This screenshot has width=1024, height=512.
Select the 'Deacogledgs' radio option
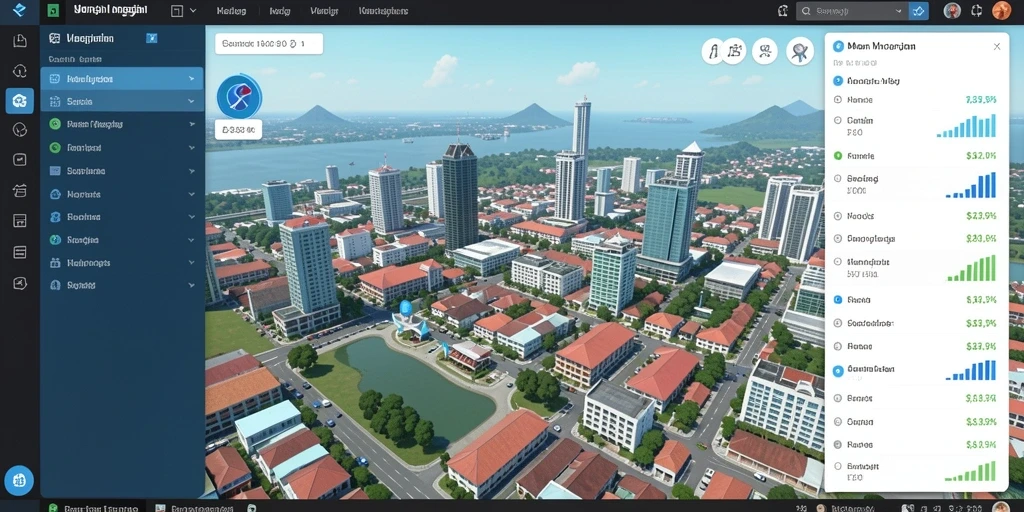[839, 238]
